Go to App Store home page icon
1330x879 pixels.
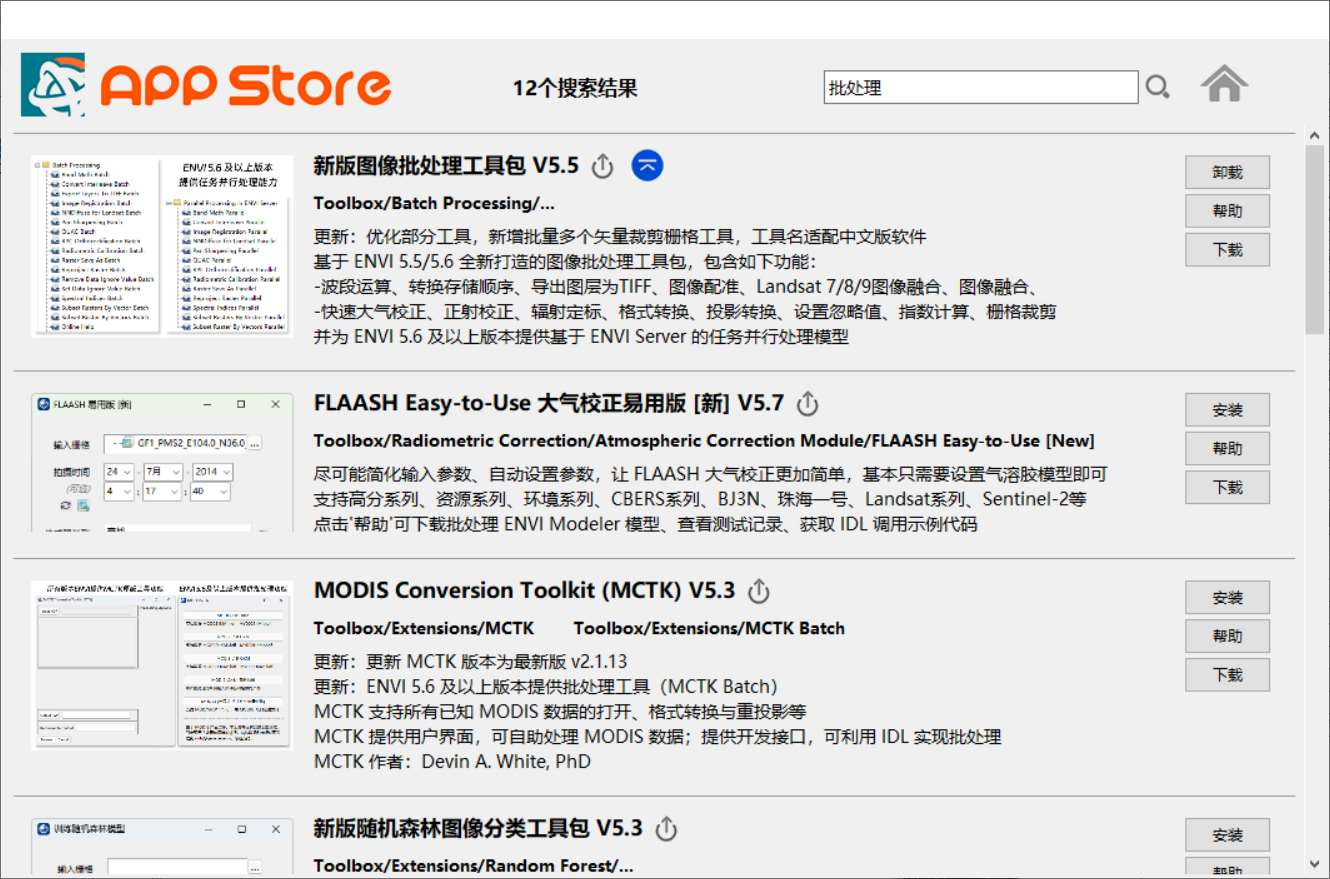pyautogui.click(x=1224, y=85)
